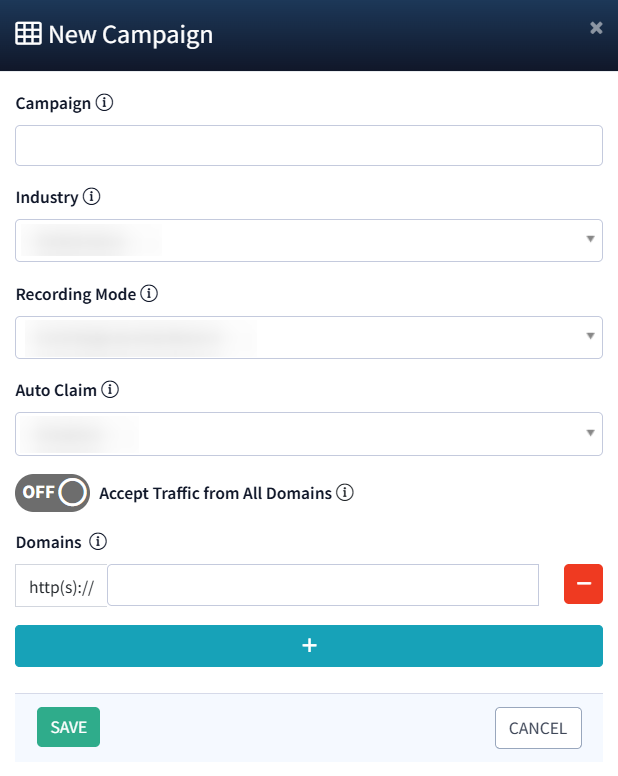The width and height of the screenshot is (618, 776).
Task: Show info tooltip icon for Industry
Action: click(x=91, y=197)
